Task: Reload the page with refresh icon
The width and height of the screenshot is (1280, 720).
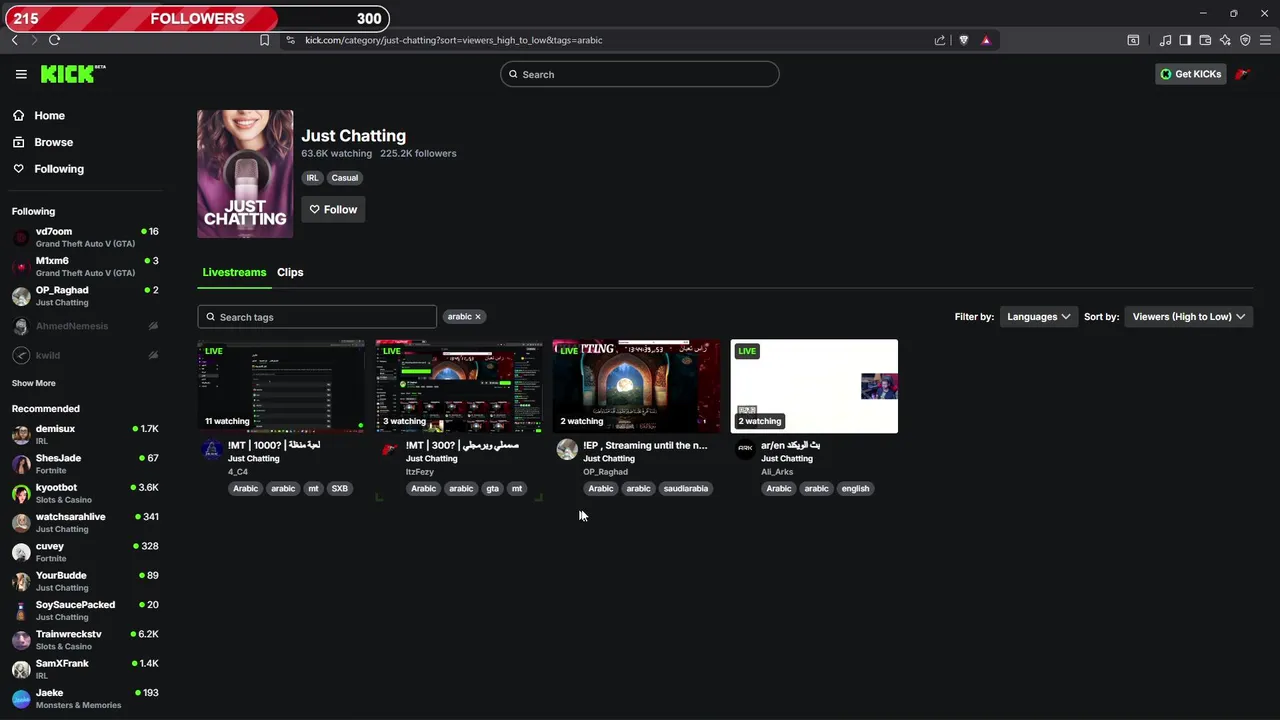Action: tap(54, 40)
